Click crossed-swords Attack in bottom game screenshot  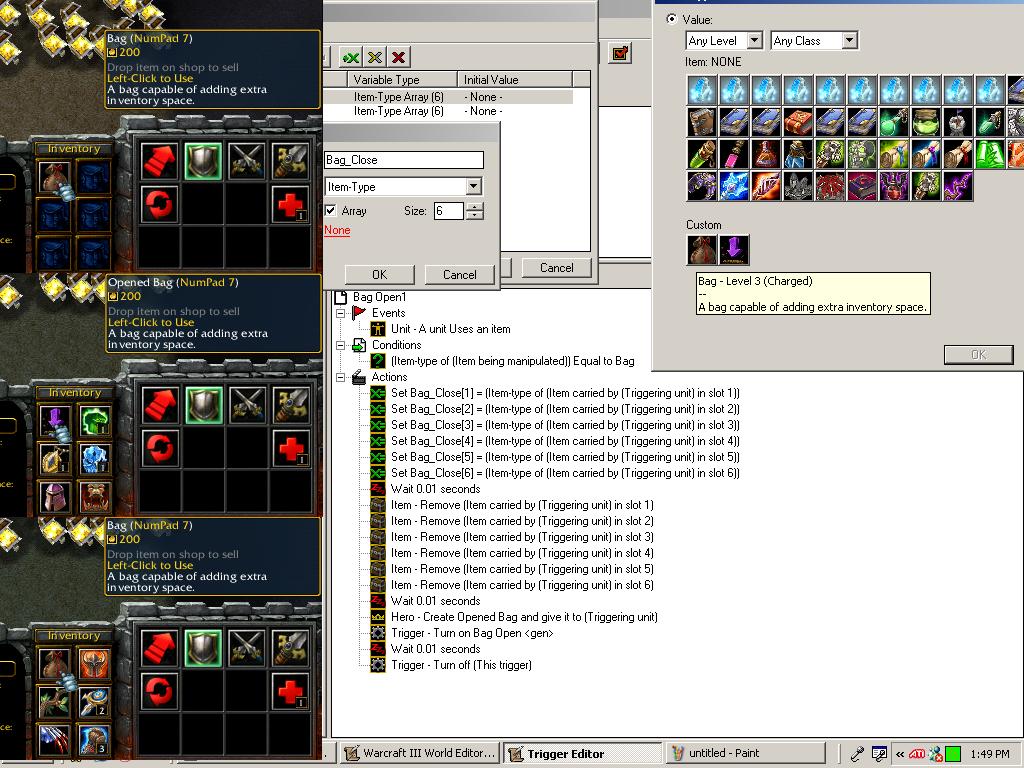(247, 648)
